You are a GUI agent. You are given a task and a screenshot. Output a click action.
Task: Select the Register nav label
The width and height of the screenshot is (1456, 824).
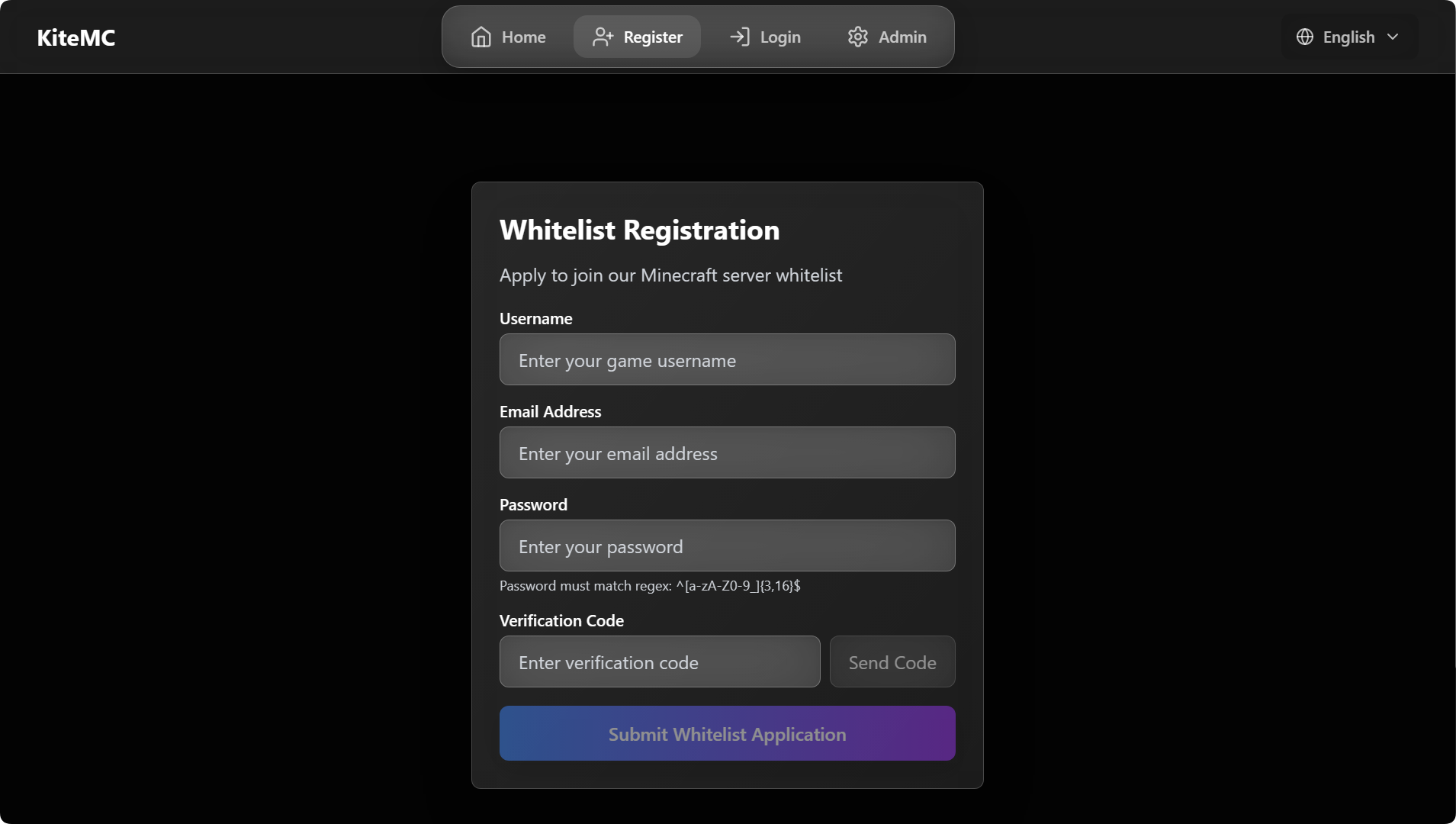point(653,37)
